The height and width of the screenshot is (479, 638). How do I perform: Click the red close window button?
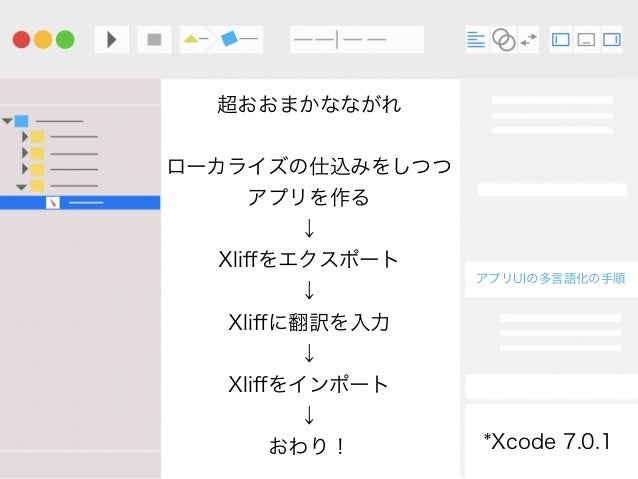21,39
